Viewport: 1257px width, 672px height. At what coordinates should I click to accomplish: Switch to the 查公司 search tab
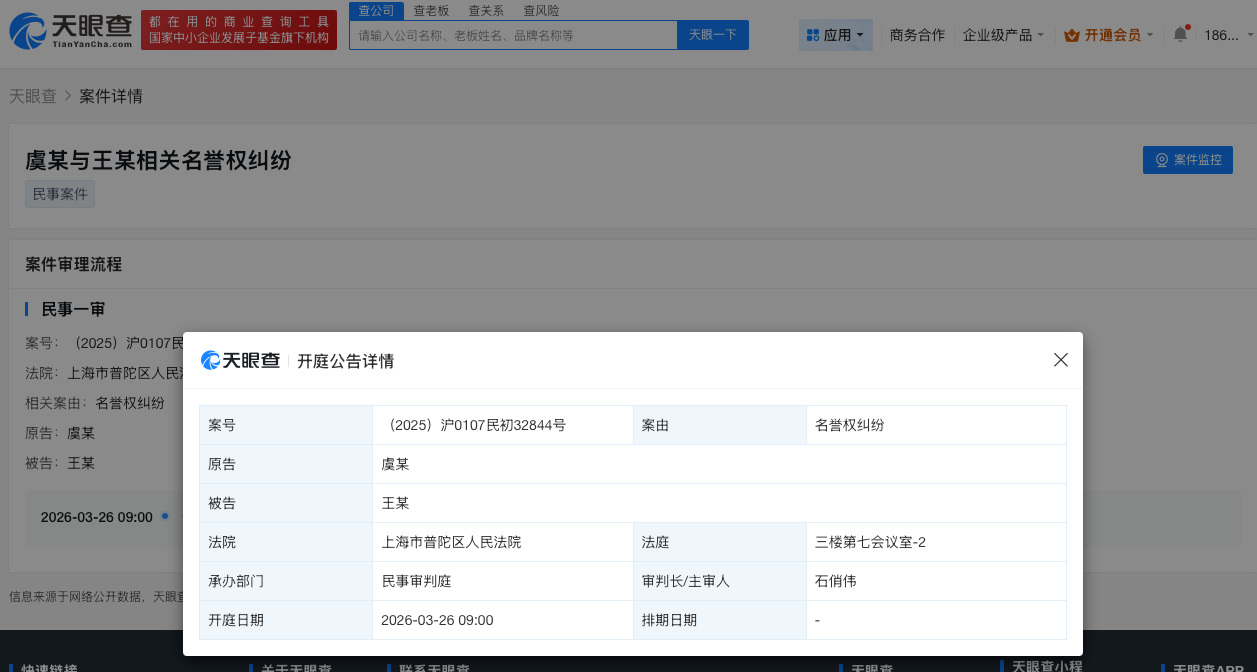click(376, 10)
